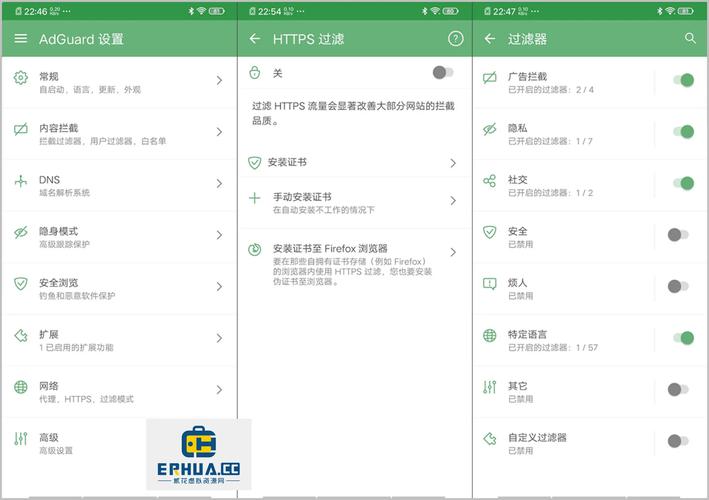This screenshot has width=709, height=500.
Task: Expand the 扩展 row chevron
Action: click(219, 338)
